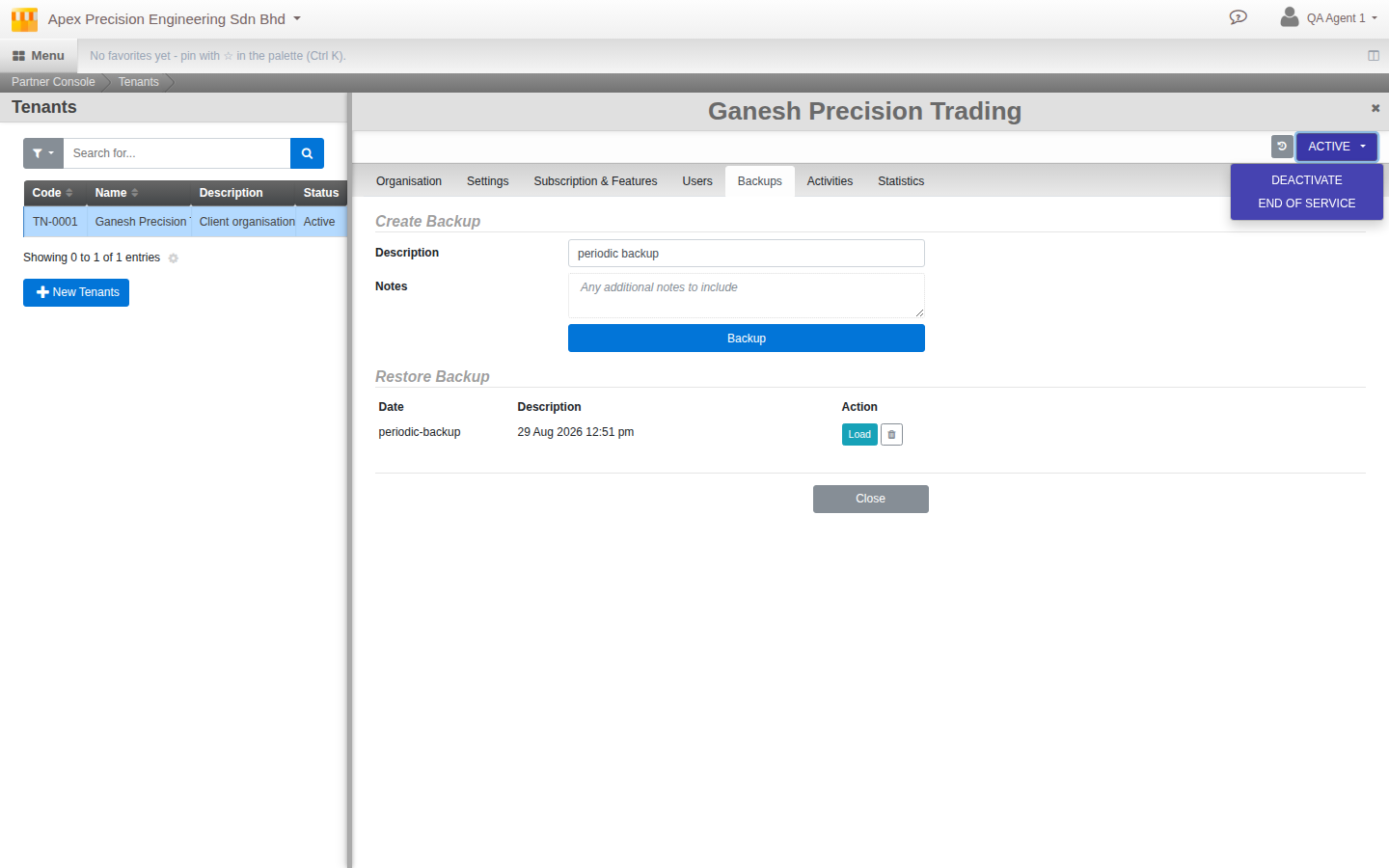Screen dimensions: 1389x868
Task: Select tenant code TN-0001 cell
Action: (55, 222)
